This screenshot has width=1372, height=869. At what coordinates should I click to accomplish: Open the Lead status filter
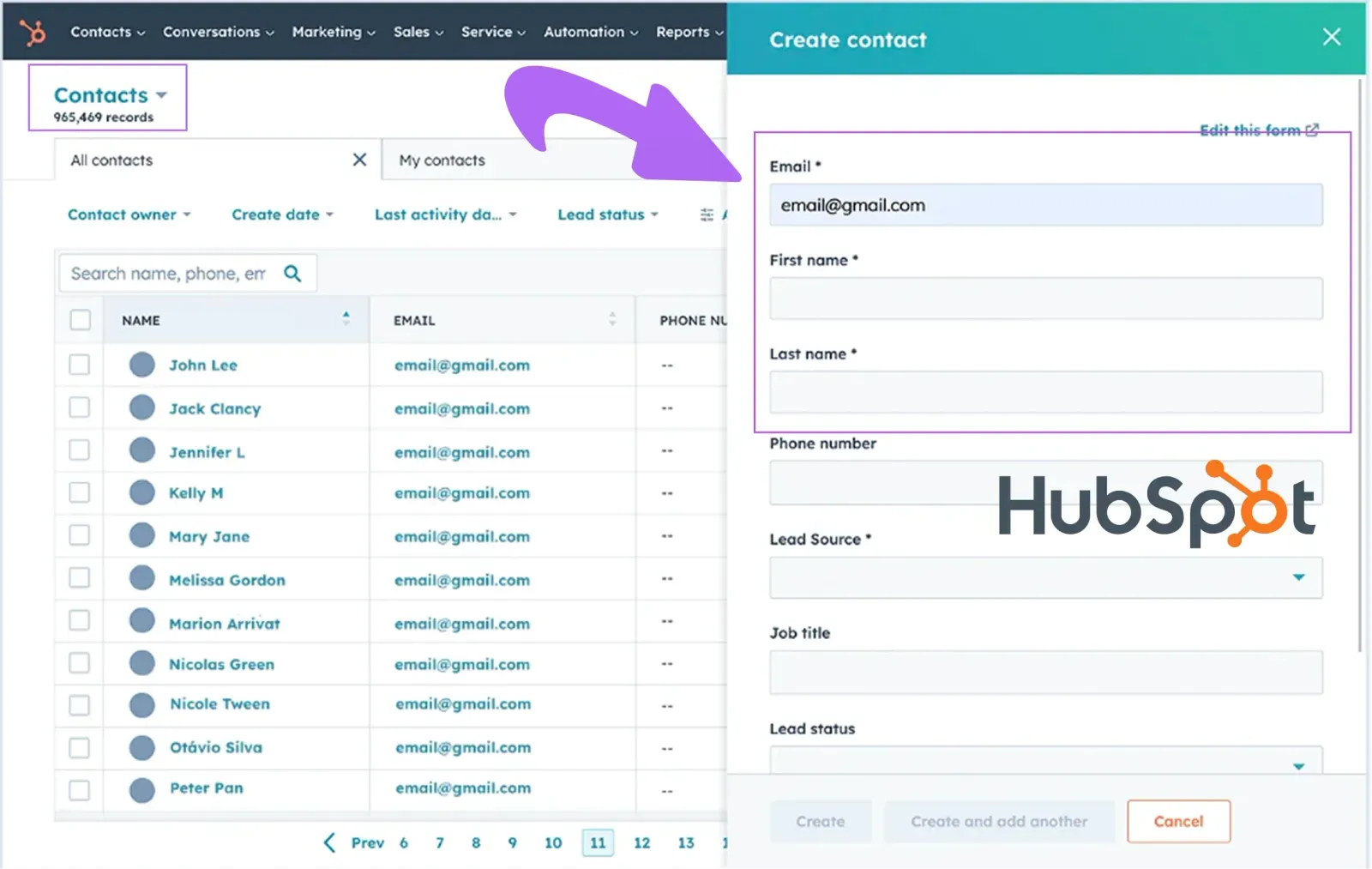607,214
